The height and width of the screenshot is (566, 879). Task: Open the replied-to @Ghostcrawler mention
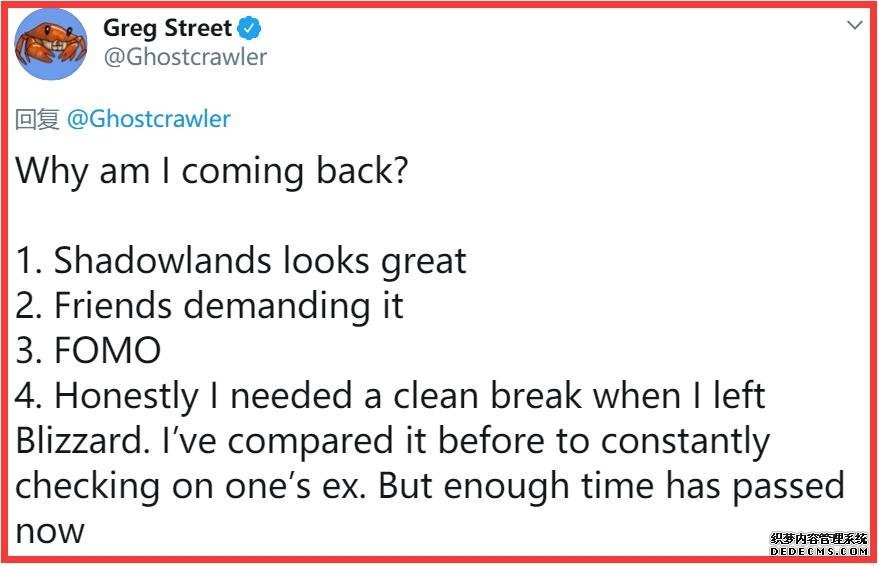coord(148,119)
